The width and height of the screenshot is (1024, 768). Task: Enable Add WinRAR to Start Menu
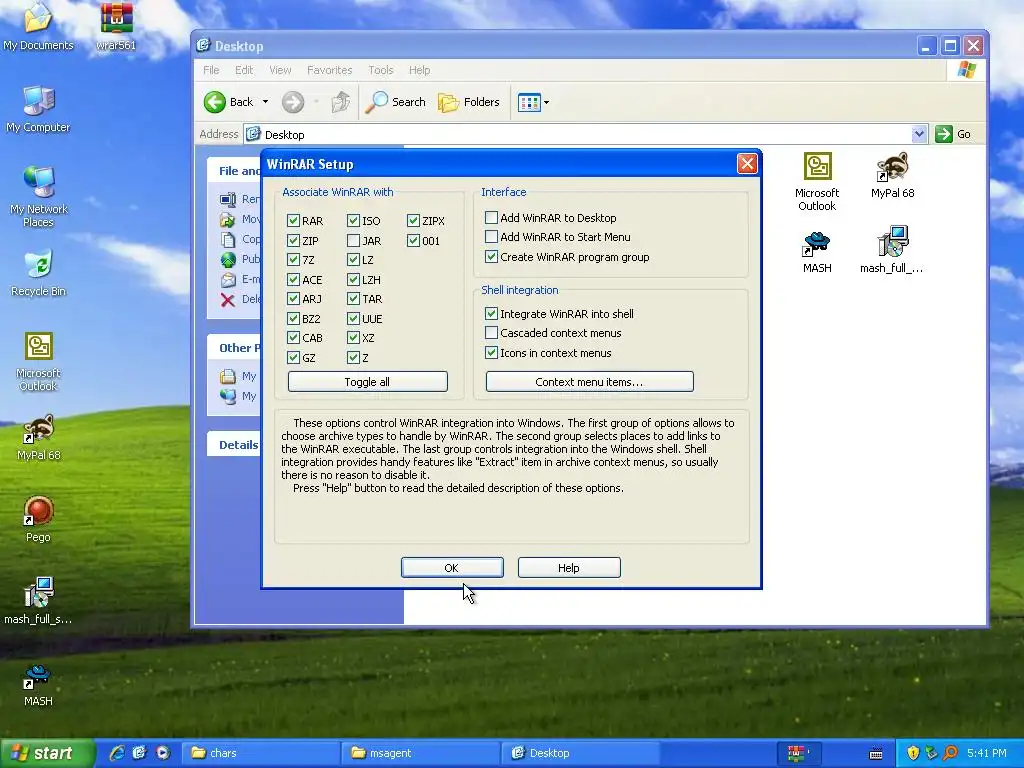click(491, 236)
